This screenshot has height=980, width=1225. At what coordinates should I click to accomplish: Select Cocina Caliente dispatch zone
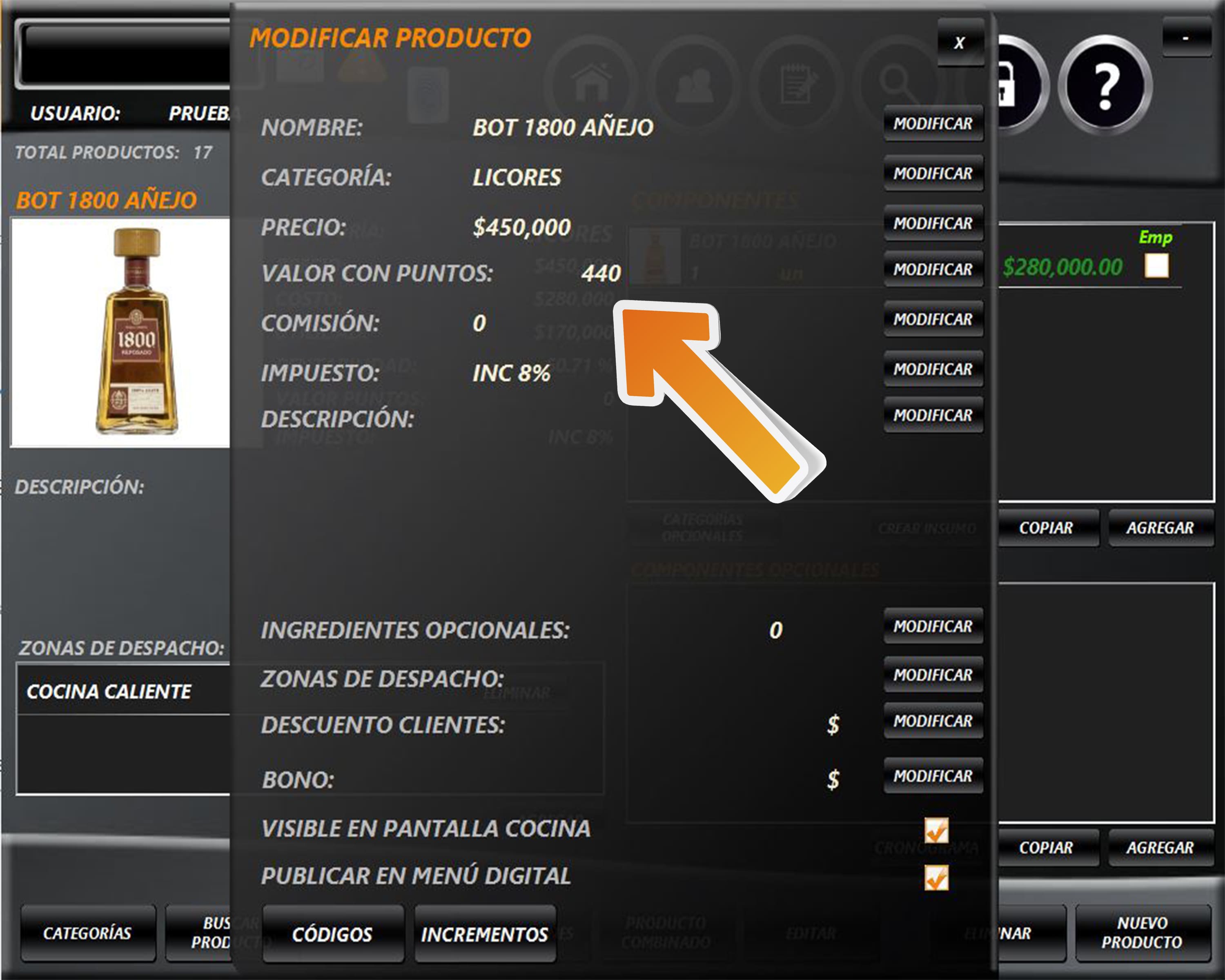click(109, 691)
